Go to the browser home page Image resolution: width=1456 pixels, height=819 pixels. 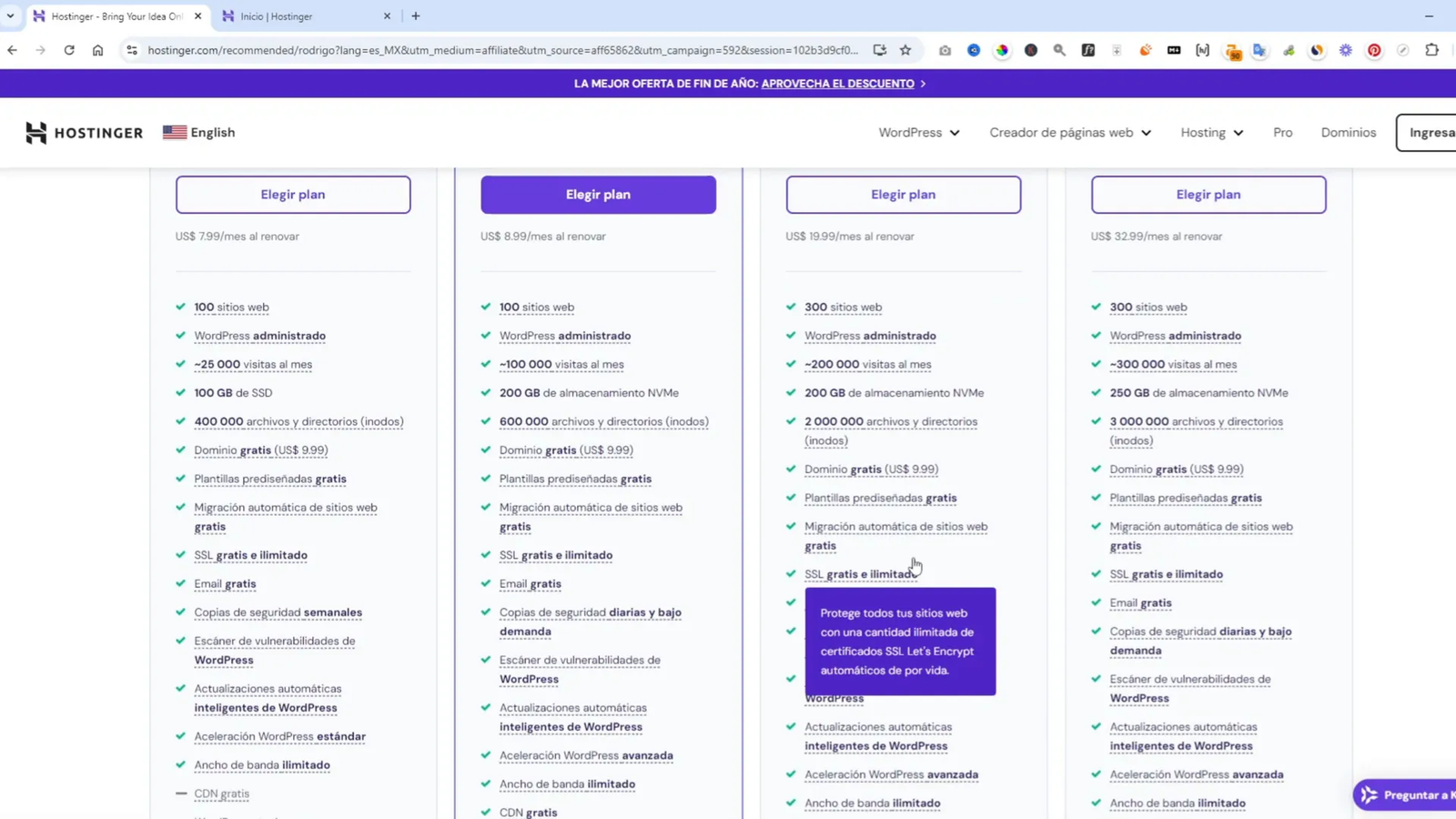pyautogui.click(x=98, y=50)
